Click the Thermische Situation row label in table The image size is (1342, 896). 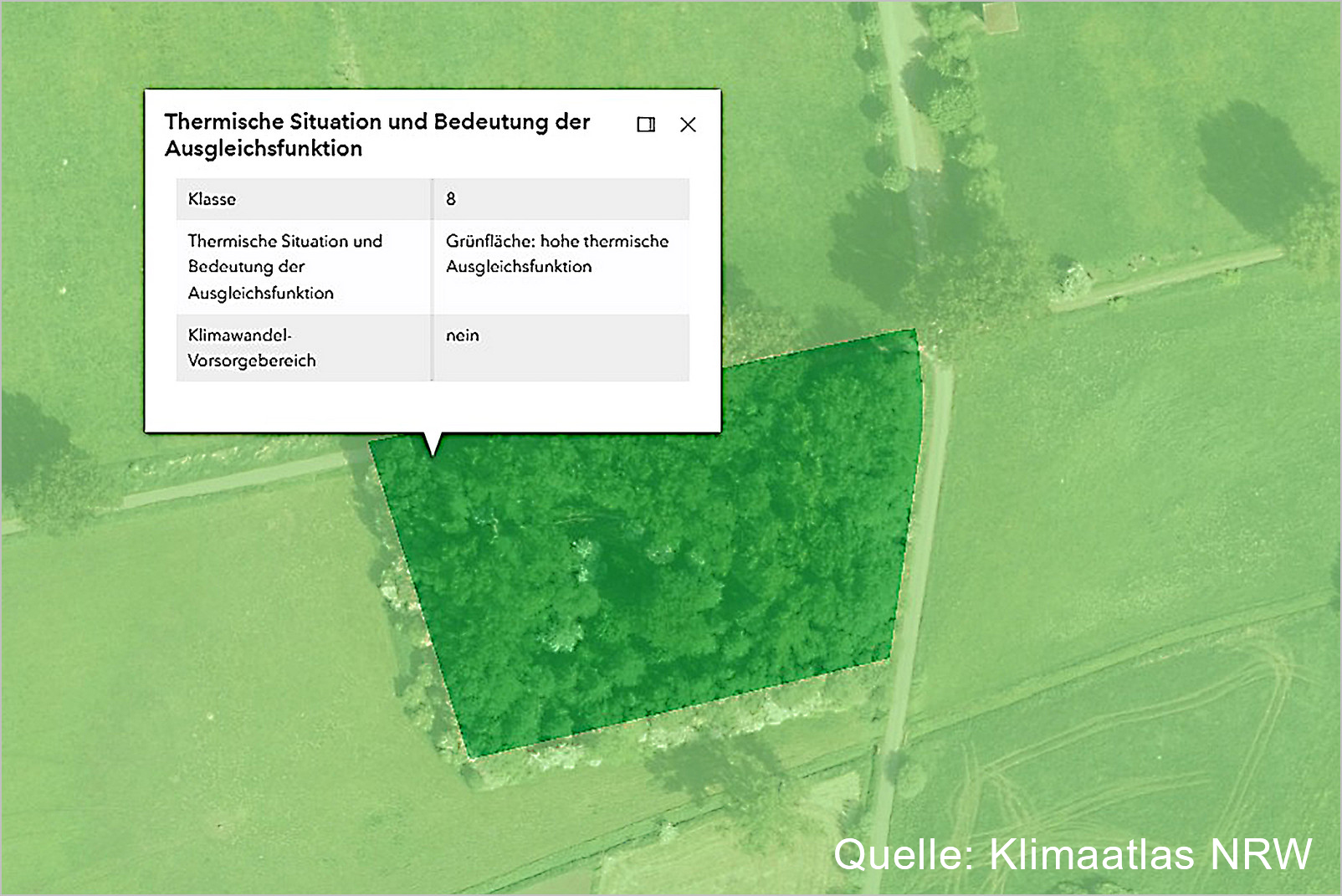click(x=284, y=267)
